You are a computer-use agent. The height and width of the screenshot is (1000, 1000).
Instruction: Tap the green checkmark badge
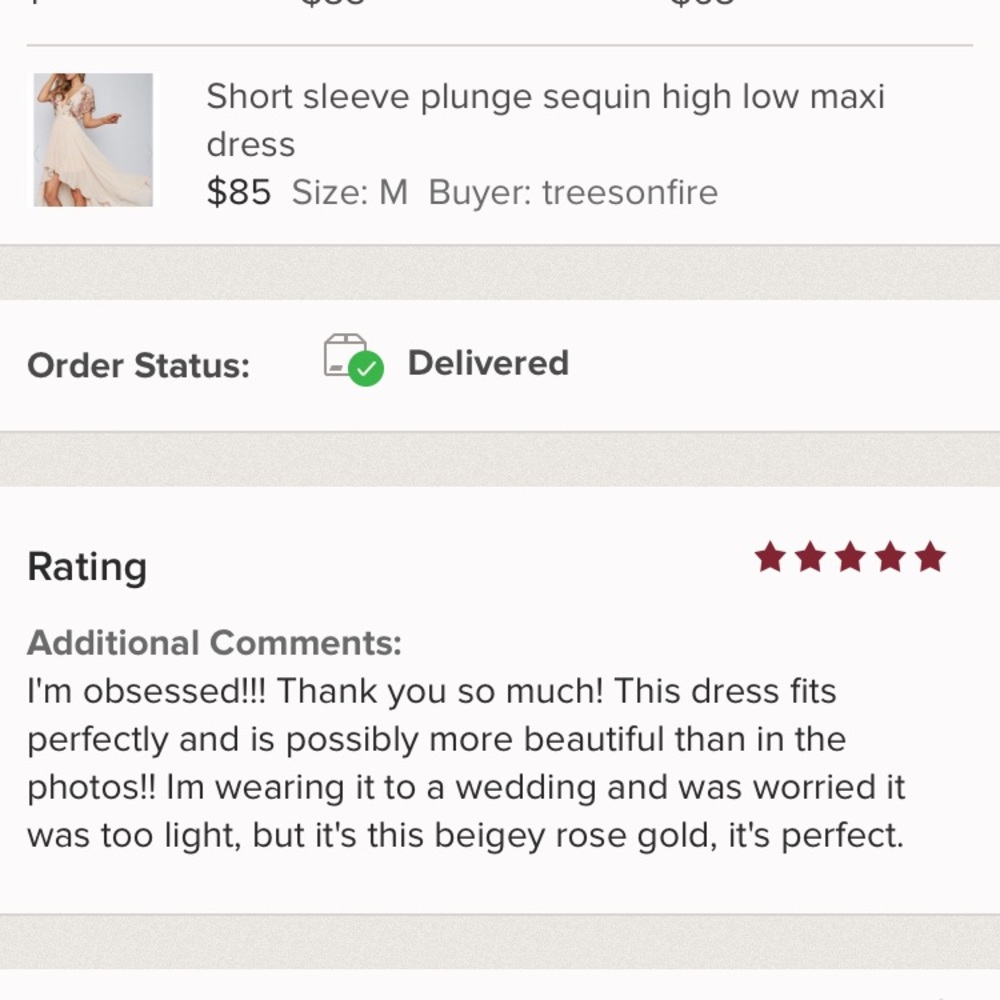click(x=367, y=370)
